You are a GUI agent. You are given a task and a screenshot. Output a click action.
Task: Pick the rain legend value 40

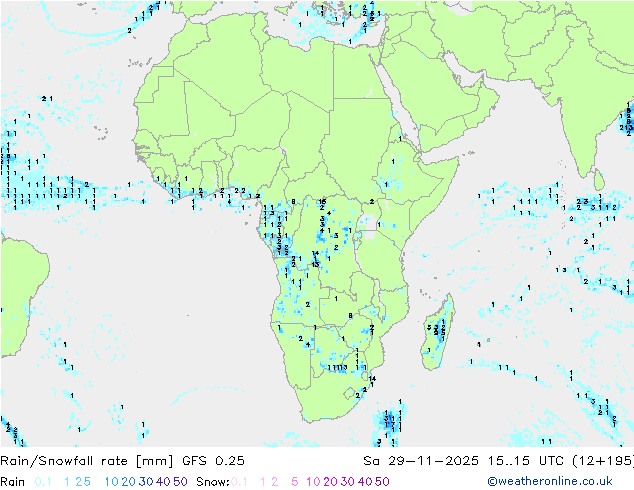[163, 482]
